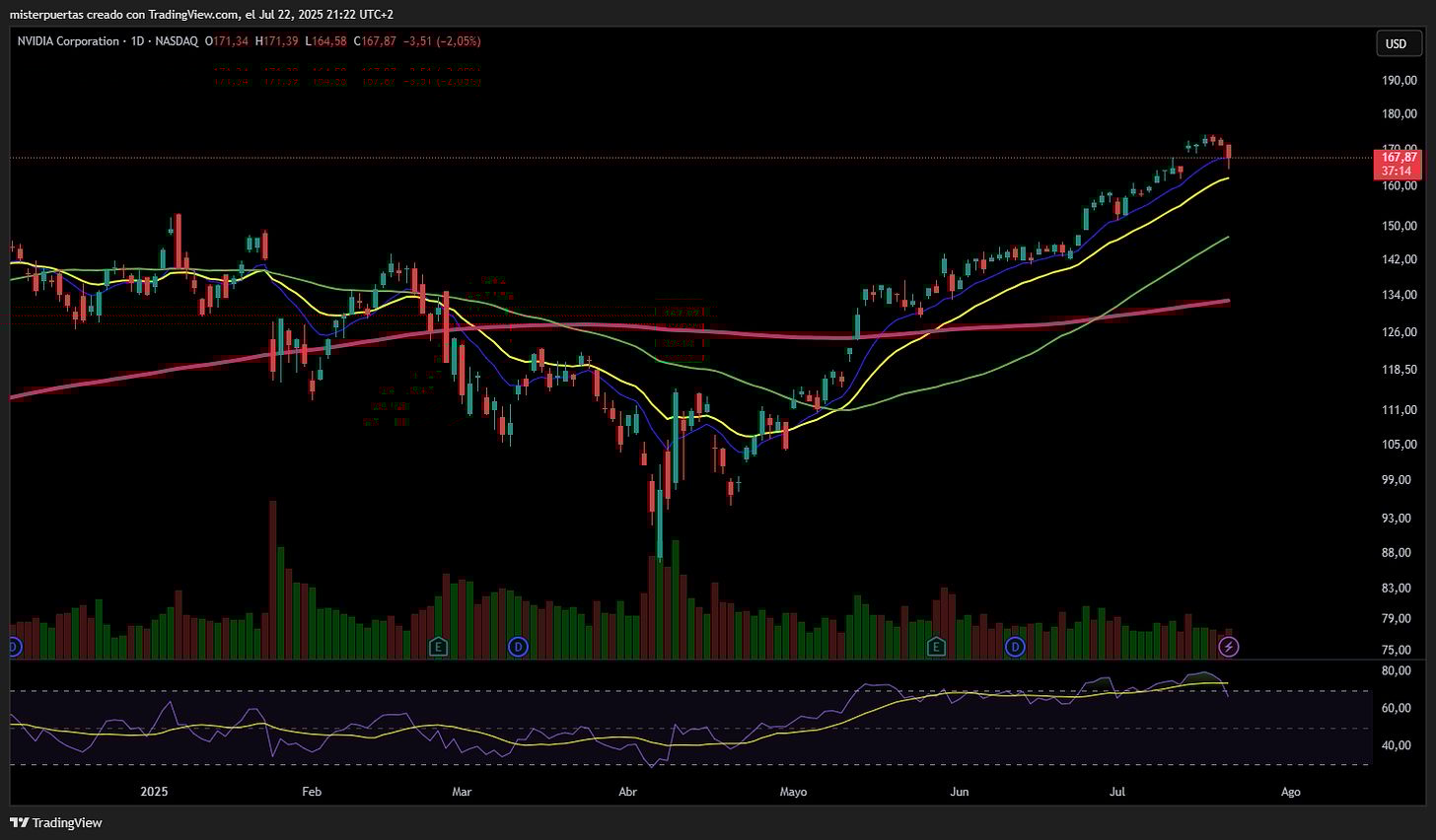Image resolution: width=1436 pixels, height=840 pixels.
Task: Click the change value −3,51 (−2,05%)
Action: pos(441,41)
